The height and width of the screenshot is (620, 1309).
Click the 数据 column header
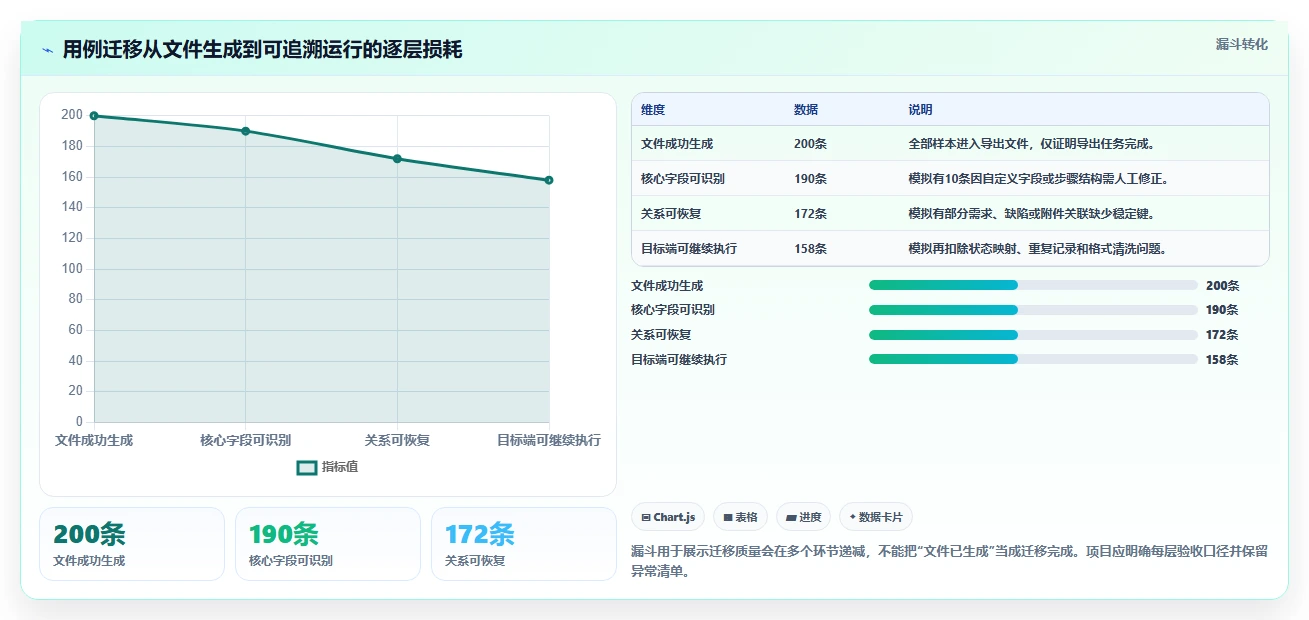click(806, 110)
